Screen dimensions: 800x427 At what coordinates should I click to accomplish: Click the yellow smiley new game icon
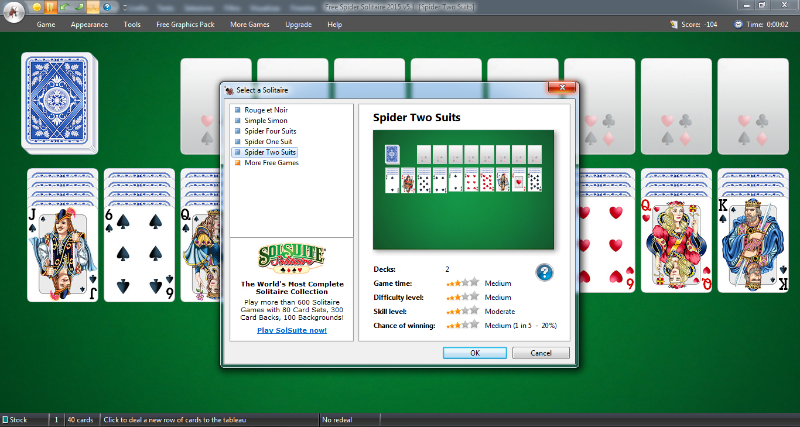pos(36,8)
